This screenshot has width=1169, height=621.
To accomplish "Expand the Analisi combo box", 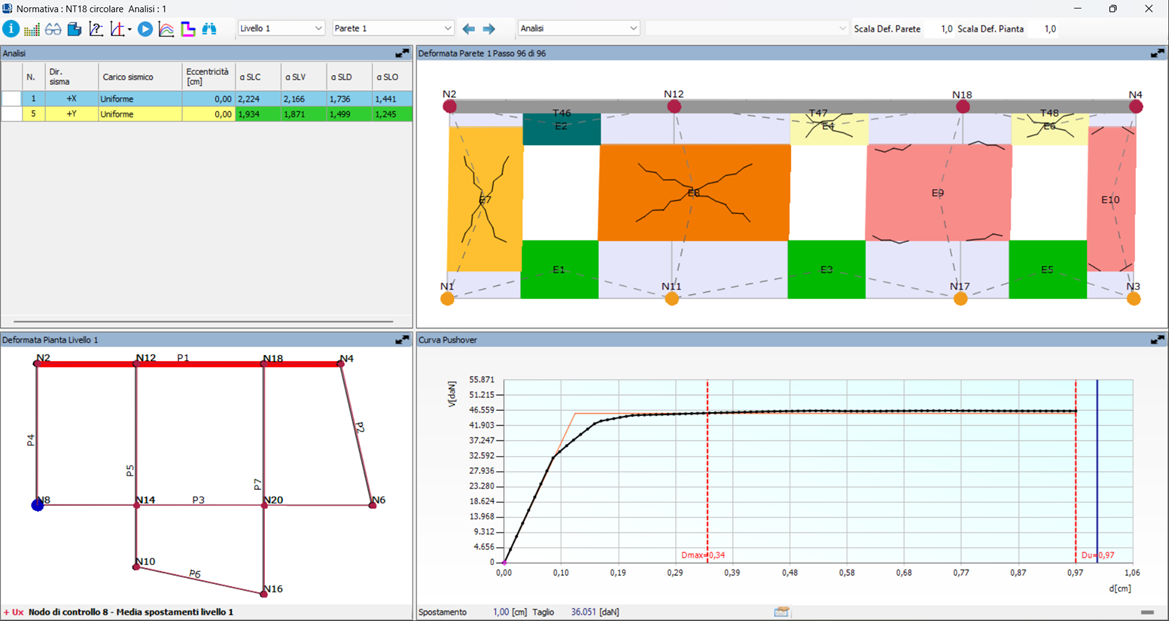I will point(578,29).
